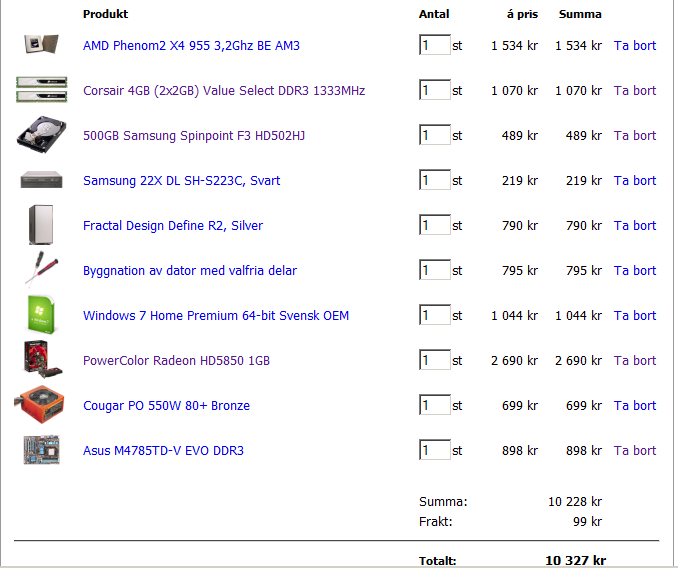Image resolution: width=678 pixels, height=568 pixels.
Task: Open the Samsung 22X DL SH-S223C link
Action: tap(182, 180)
